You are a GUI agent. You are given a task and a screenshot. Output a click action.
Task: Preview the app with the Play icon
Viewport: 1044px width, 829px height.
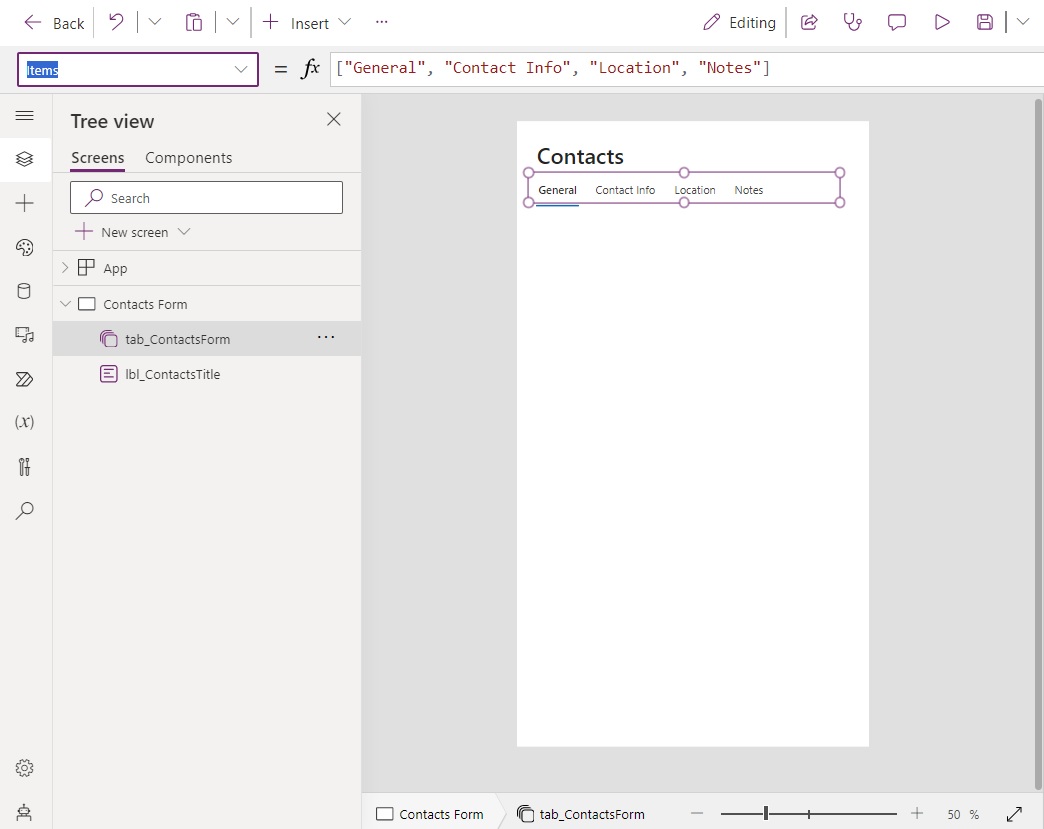tap(941, 22)
